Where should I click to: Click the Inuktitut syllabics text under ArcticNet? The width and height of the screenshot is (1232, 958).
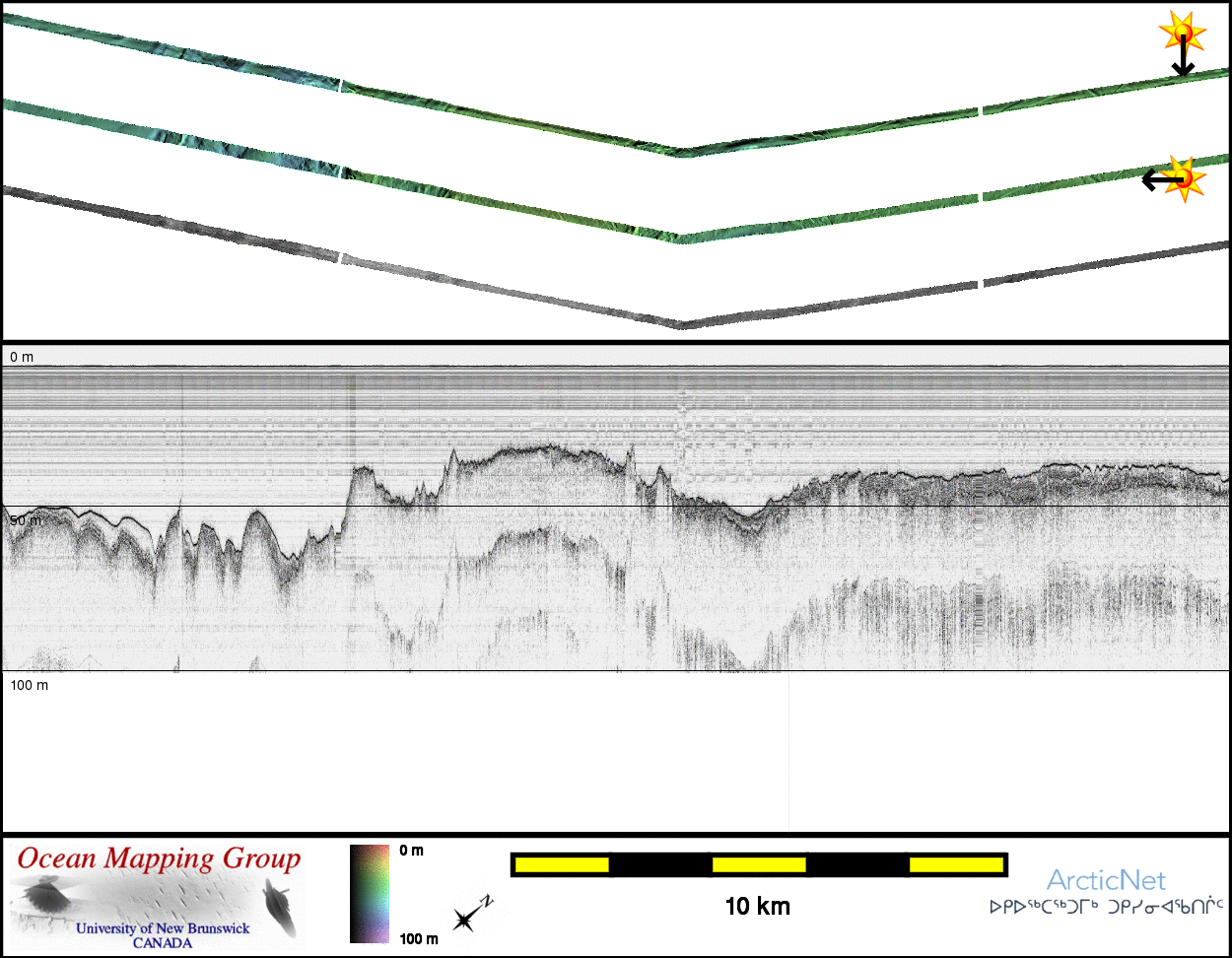click(x=1106, y=905)
